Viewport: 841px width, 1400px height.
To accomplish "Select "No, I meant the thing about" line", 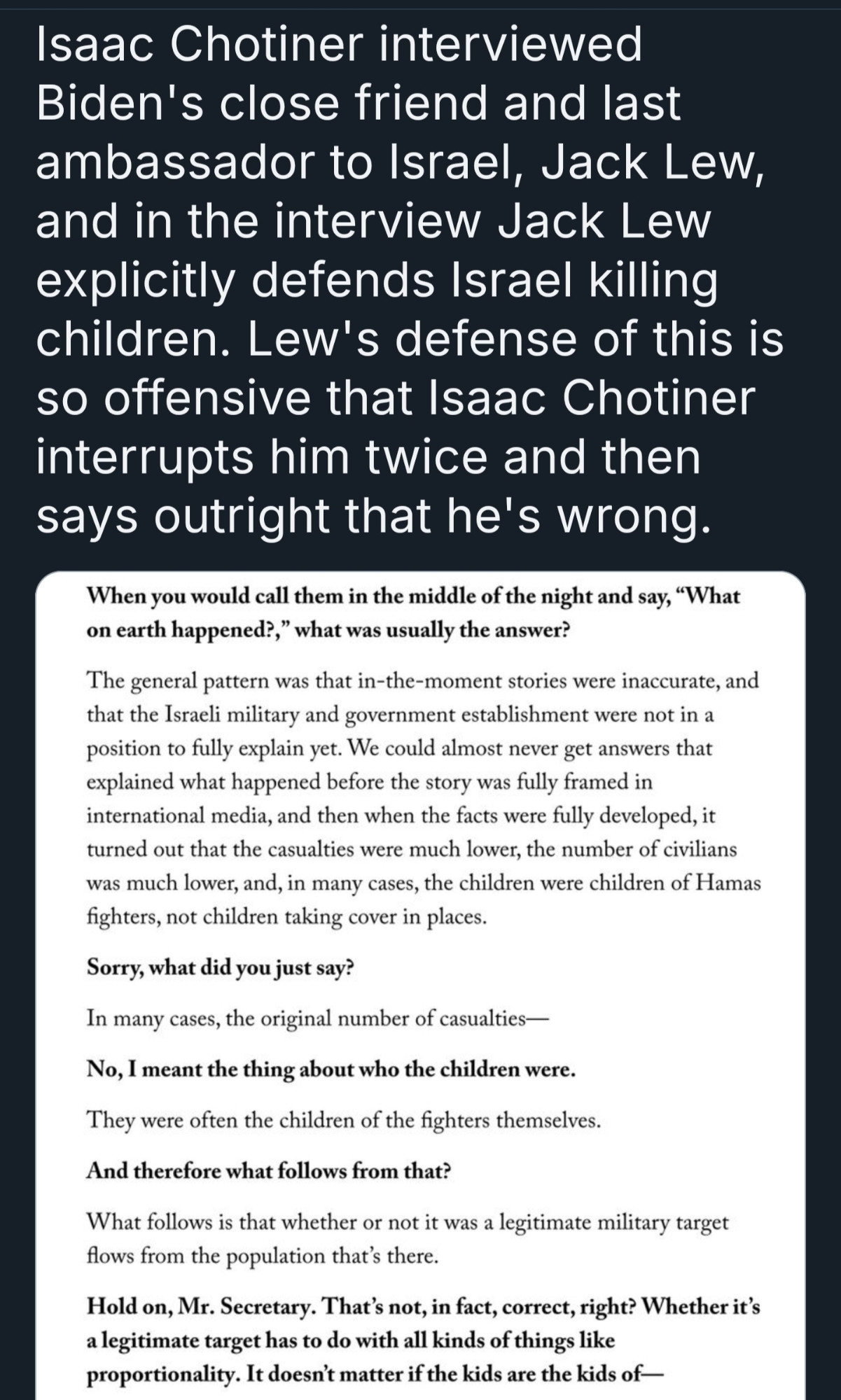I will (x=331, y=1069).
